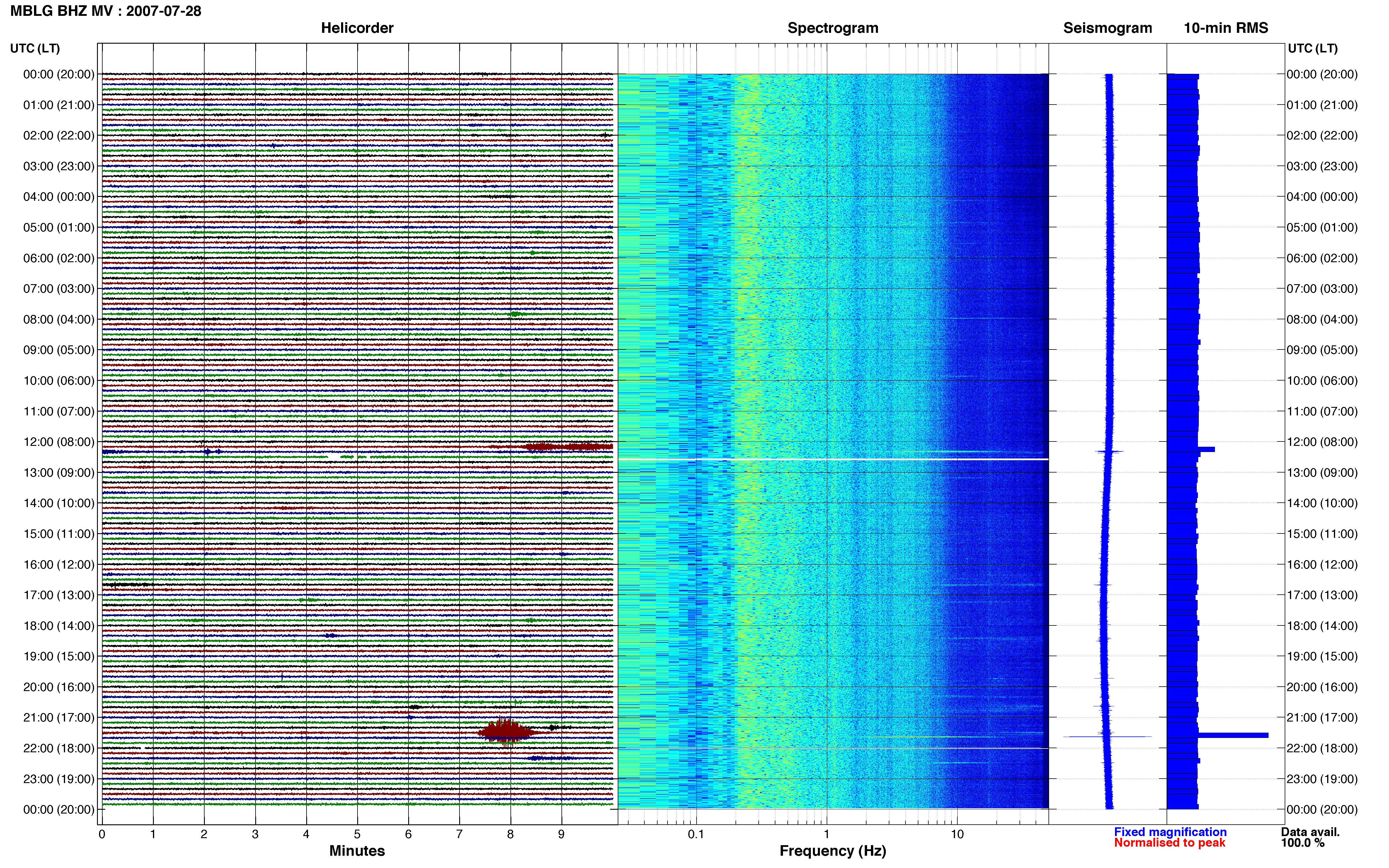Click tick label '5' on the Minutes axis
The height and width of the screenshot is (868, 1389).
357,835
